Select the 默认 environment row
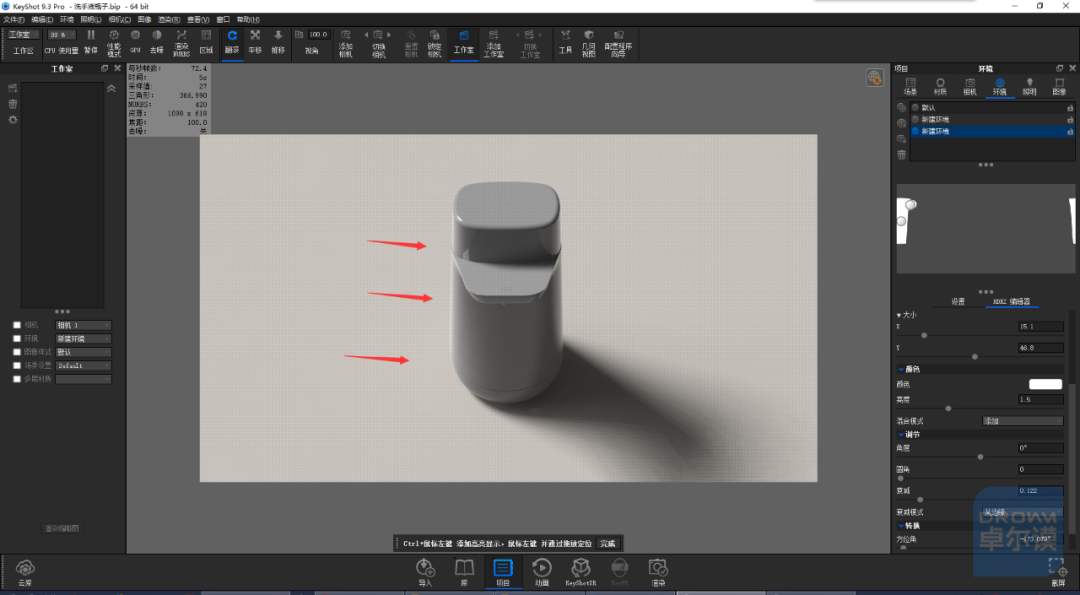Image resolution: width=1080 pixels, height=595 pixels. [x=992, y=108]
